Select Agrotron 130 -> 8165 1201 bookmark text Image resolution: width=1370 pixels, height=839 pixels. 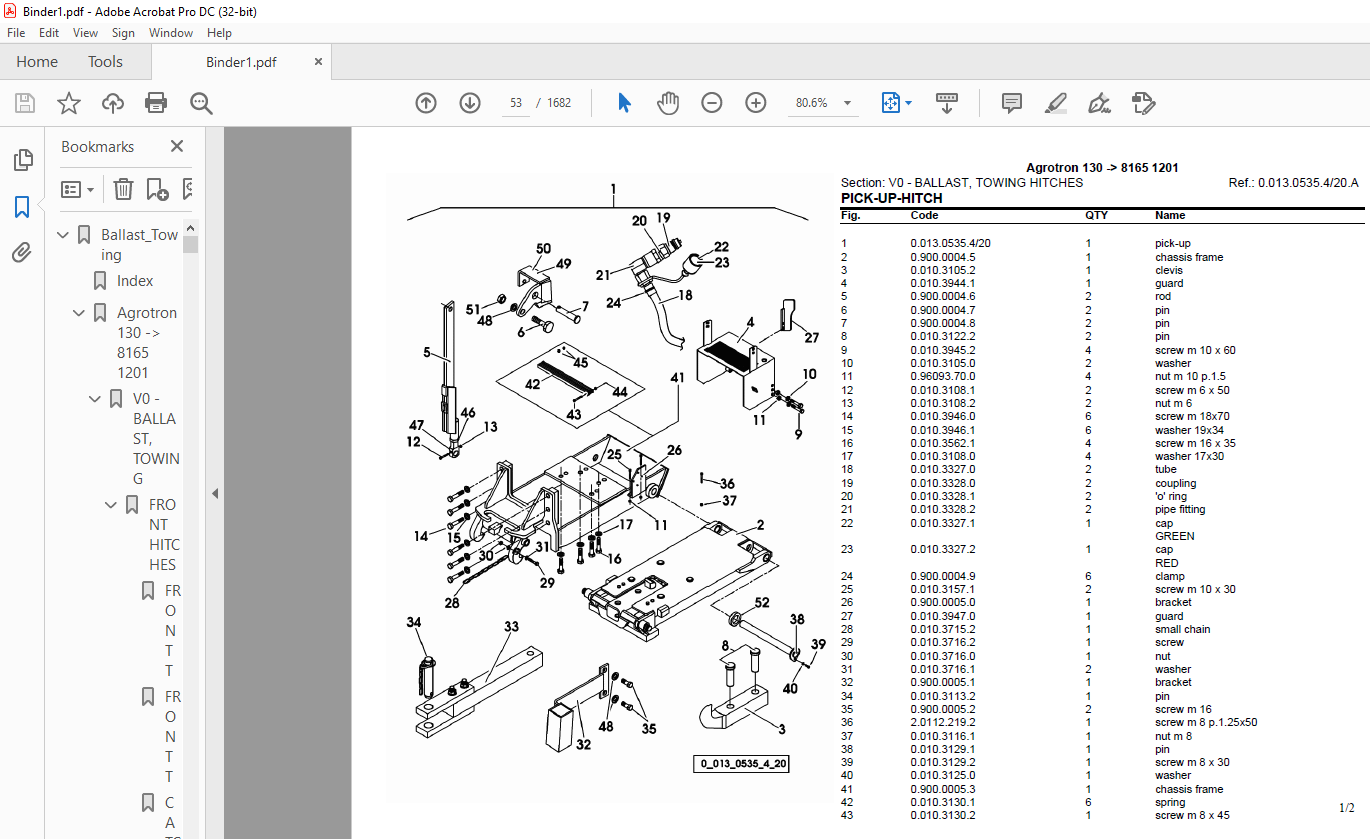coord(147,343)
